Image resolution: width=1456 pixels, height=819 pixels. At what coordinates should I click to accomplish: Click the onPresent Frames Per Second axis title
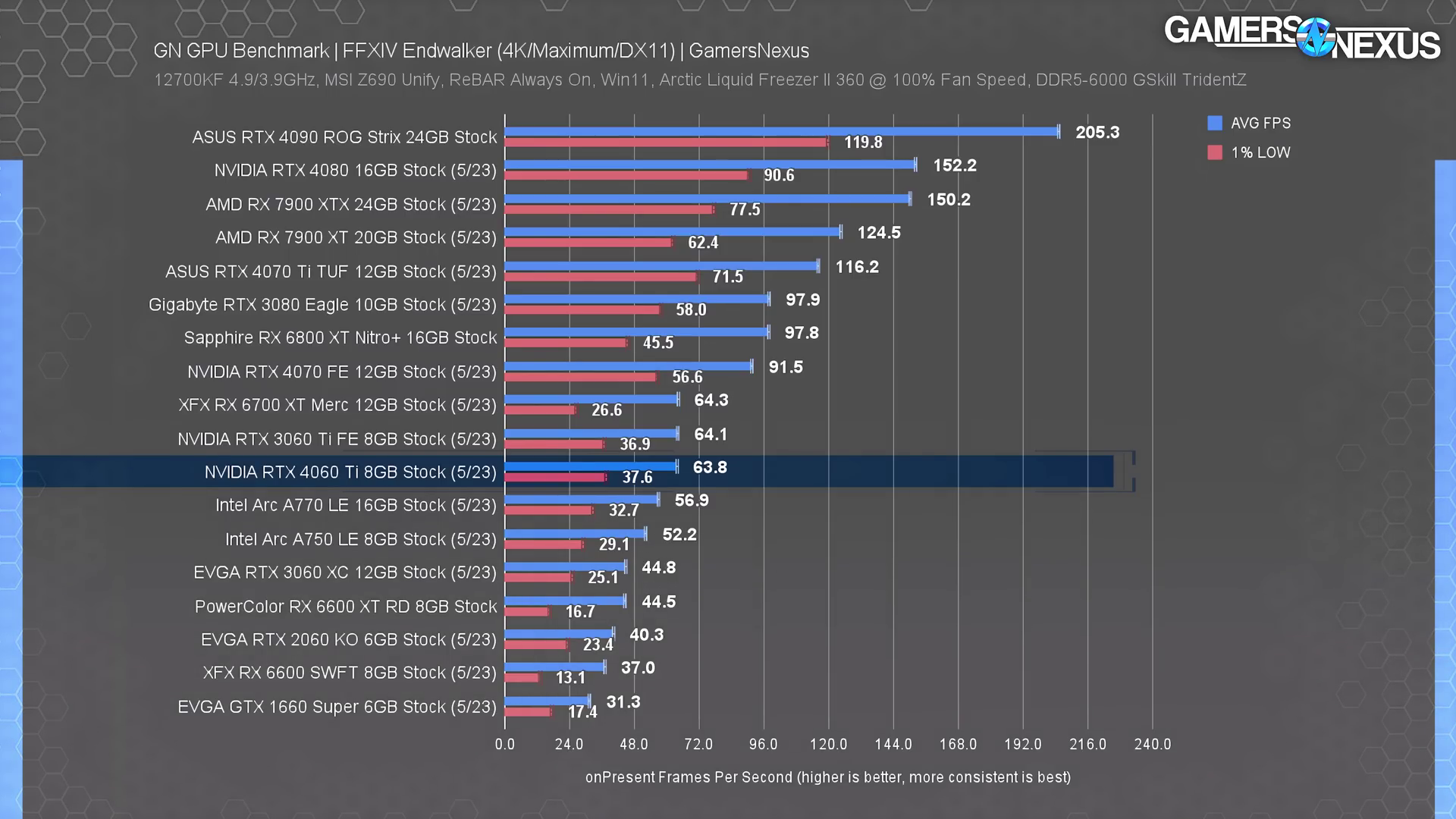(827, 777)
